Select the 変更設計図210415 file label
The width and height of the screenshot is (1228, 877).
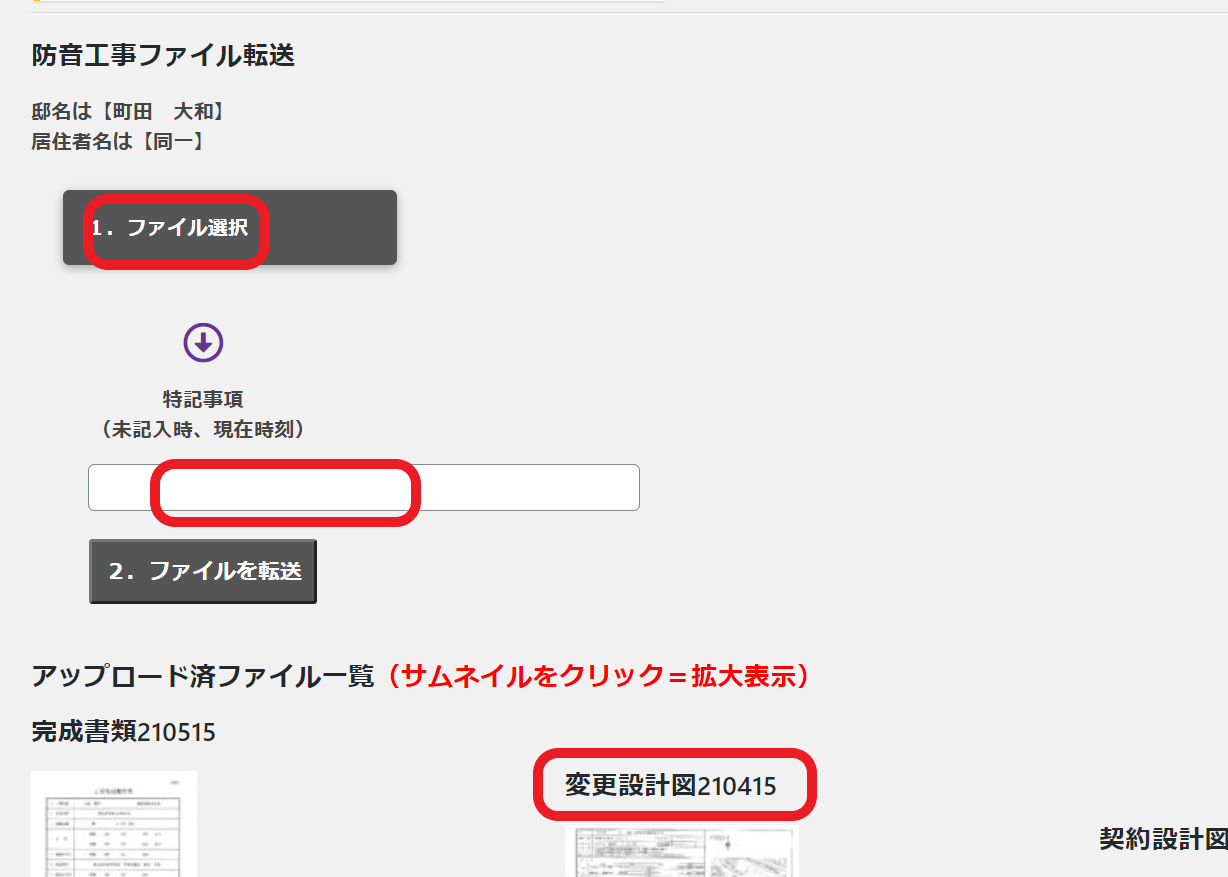pyautogui.click(x=670, y=786)
